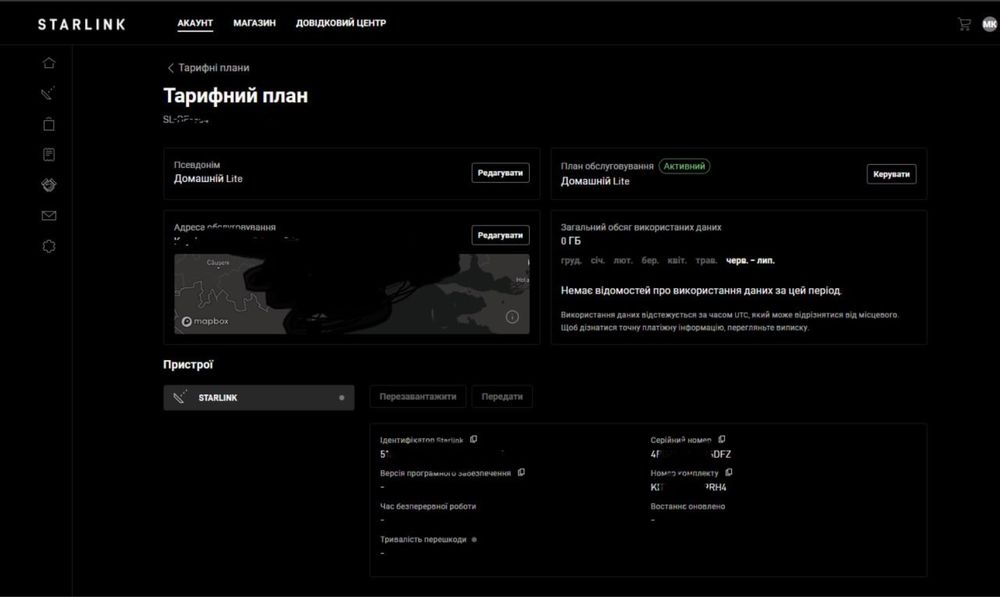This screenshot has width=1000, height=597.
Task: Select the бер. month
Action: (x=650, y=260)
